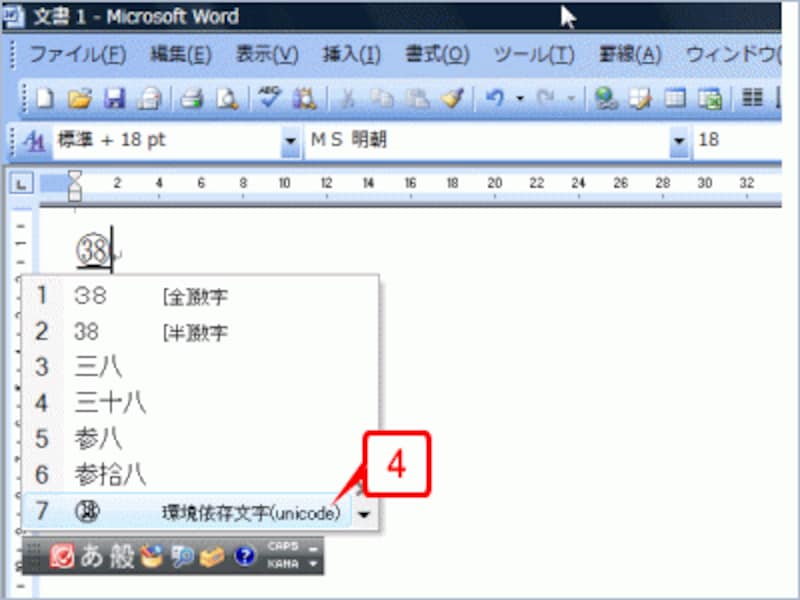
Task: Open IME help question mark
Action: point(244,556)
